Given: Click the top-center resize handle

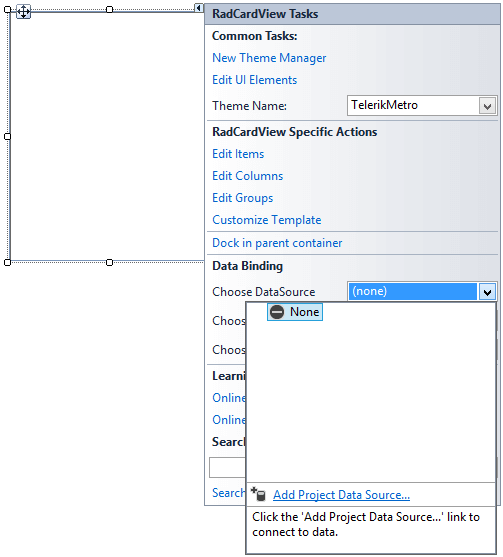Looking at the screenshot, I should 110,10.
